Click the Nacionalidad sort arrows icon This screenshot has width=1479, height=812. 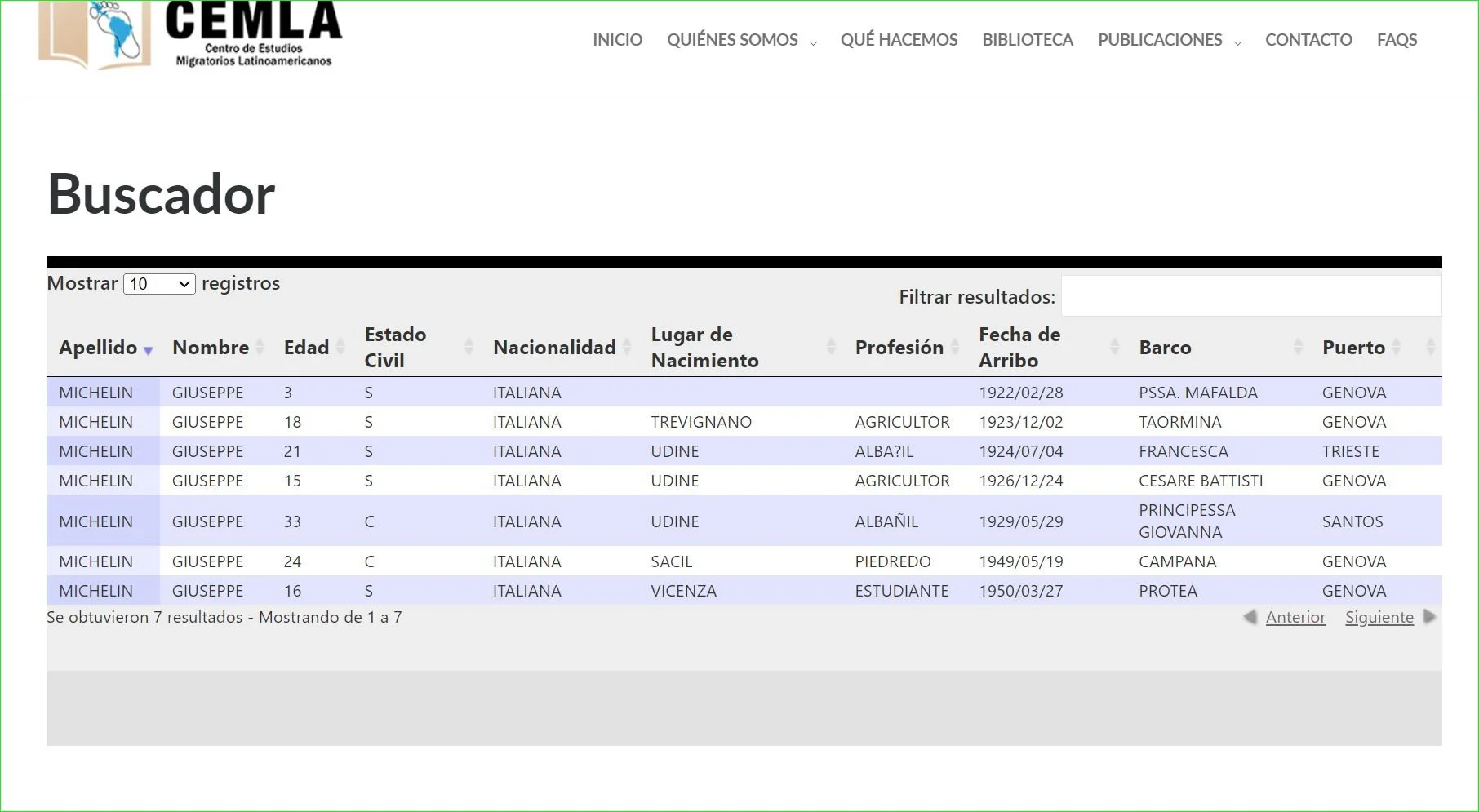coord(627,348)
